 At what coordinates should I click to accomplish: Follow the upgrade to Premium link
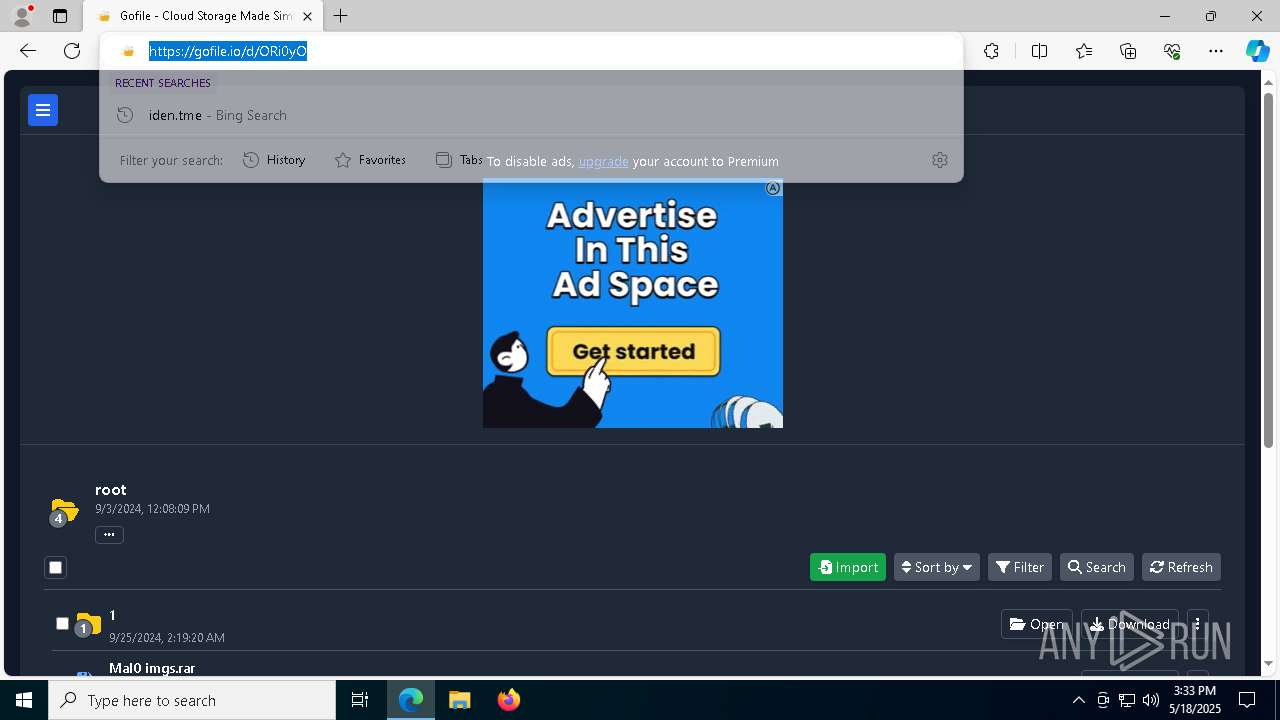[603, 161]
